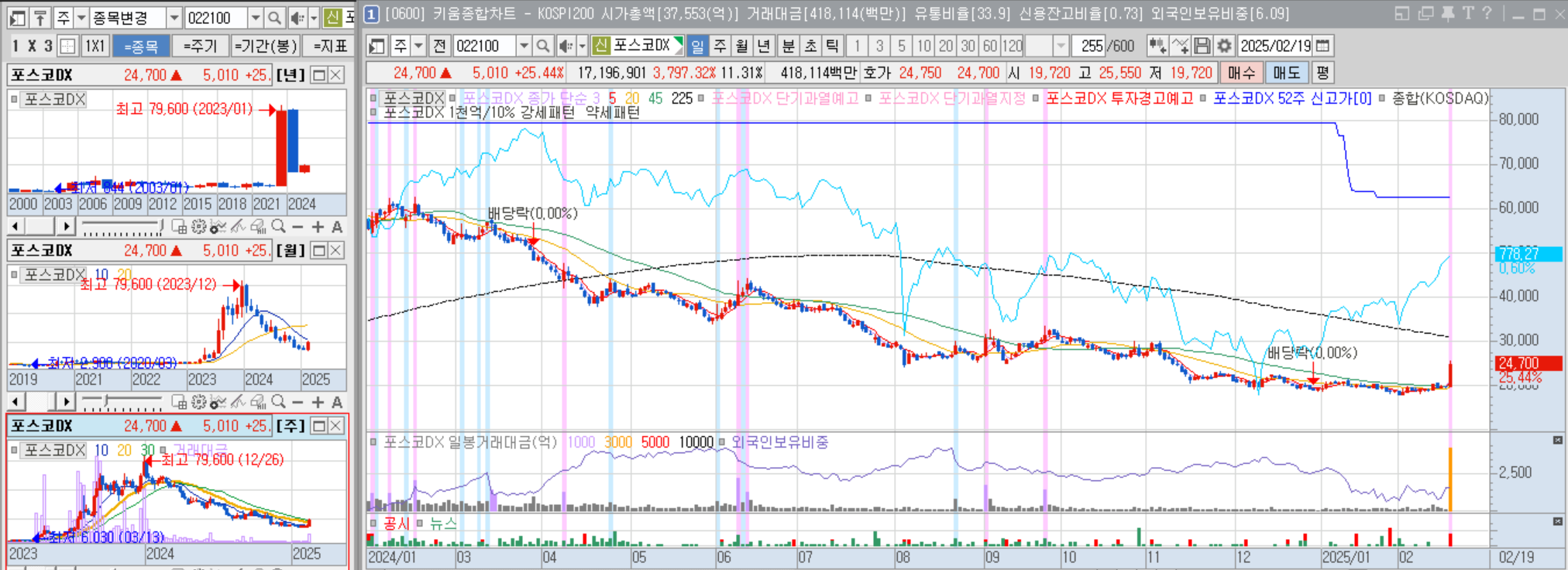The width and height of the screenshot is (1568, 570).
Task: Open speaker dropdown arrow in main chart toolbar
Action: (582, 46)
